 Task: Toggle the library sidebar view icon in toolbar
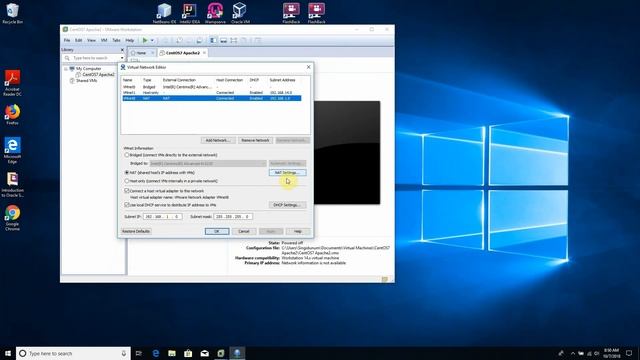click(213, 40)
